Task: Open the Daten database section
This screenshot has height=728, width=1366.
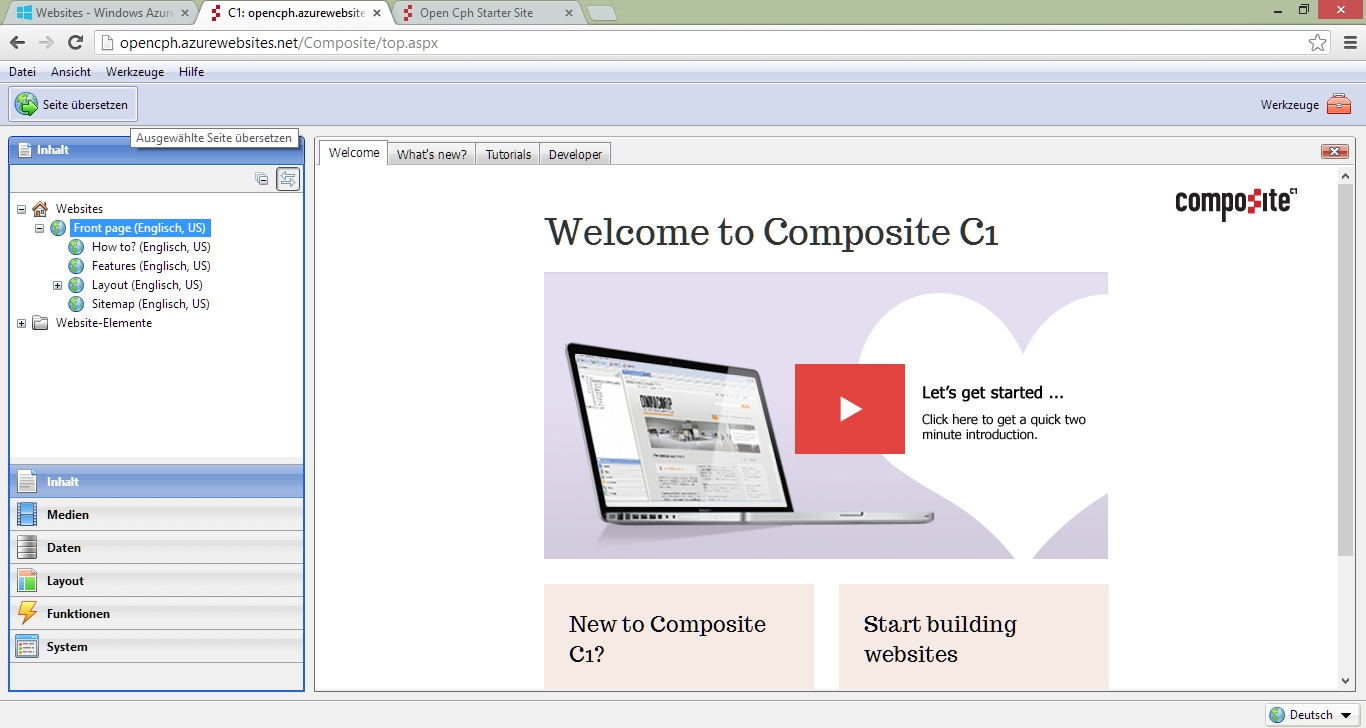Action: 63,548
